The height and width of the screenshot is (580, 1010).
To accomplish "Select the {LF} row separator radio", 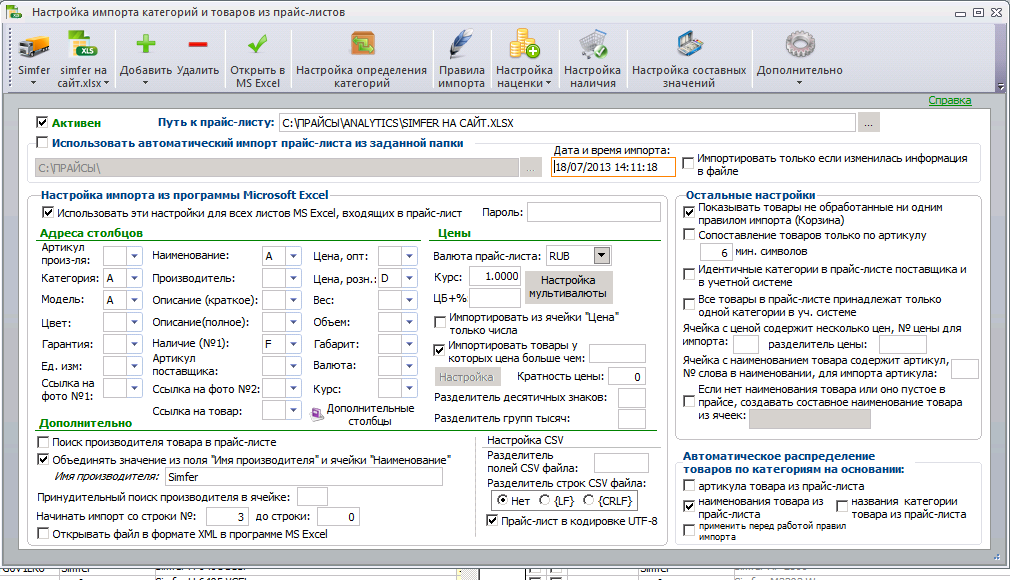I will tap(545, 500).
